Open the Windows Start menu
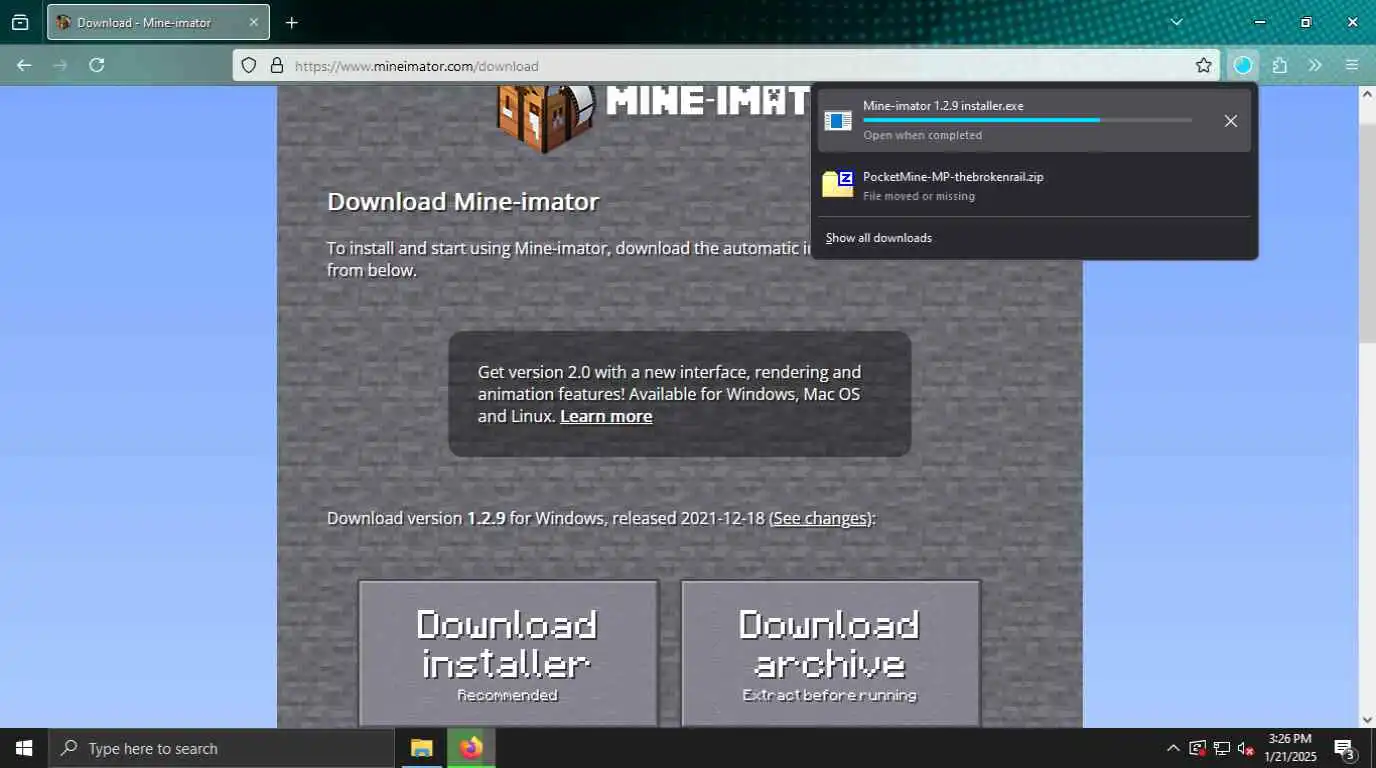The height and width of the screenshot is (768, 1376). (24, 748)
